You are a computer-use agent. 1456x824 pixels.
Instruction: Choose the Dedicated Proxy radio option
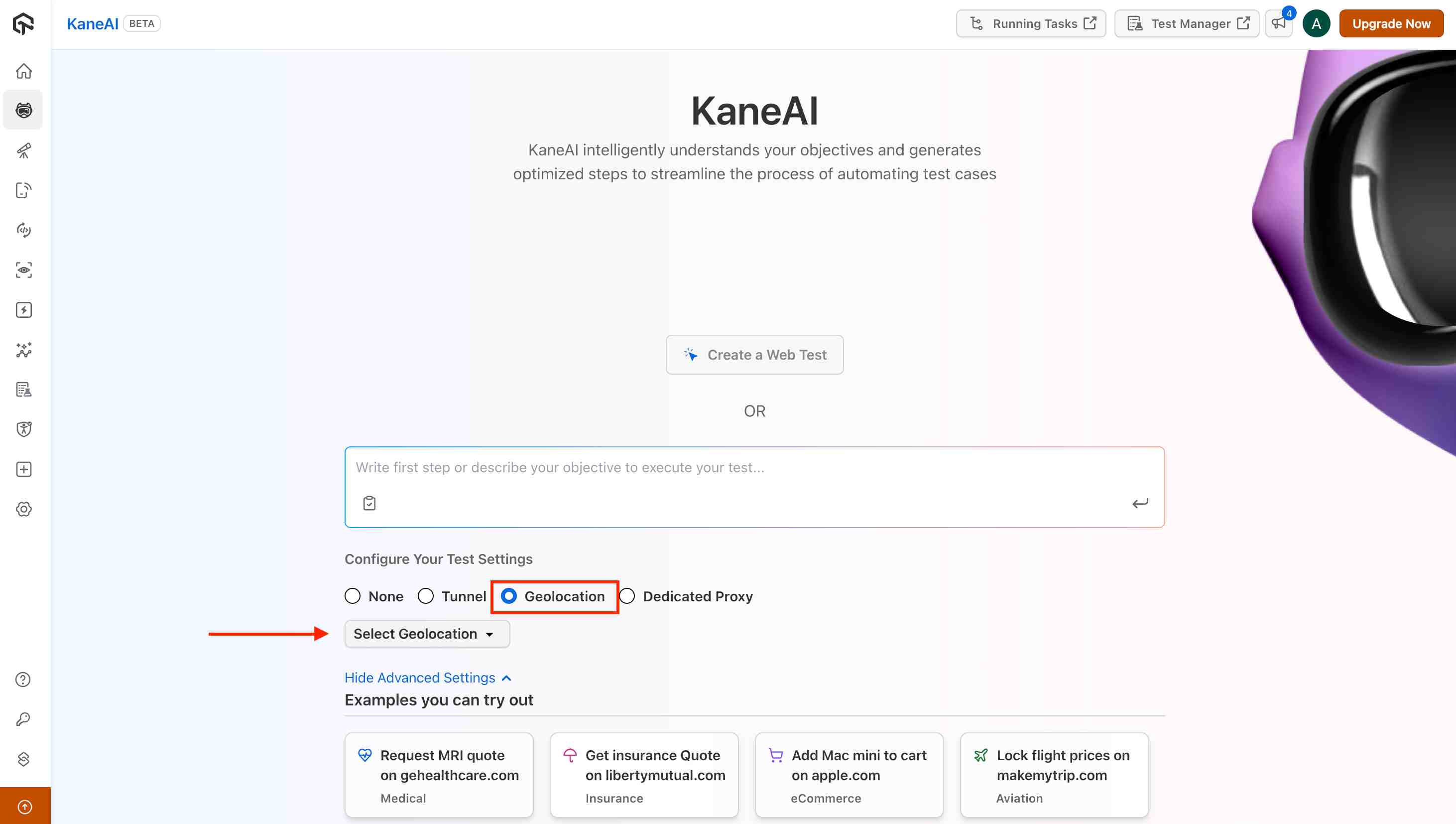point(627,596)
